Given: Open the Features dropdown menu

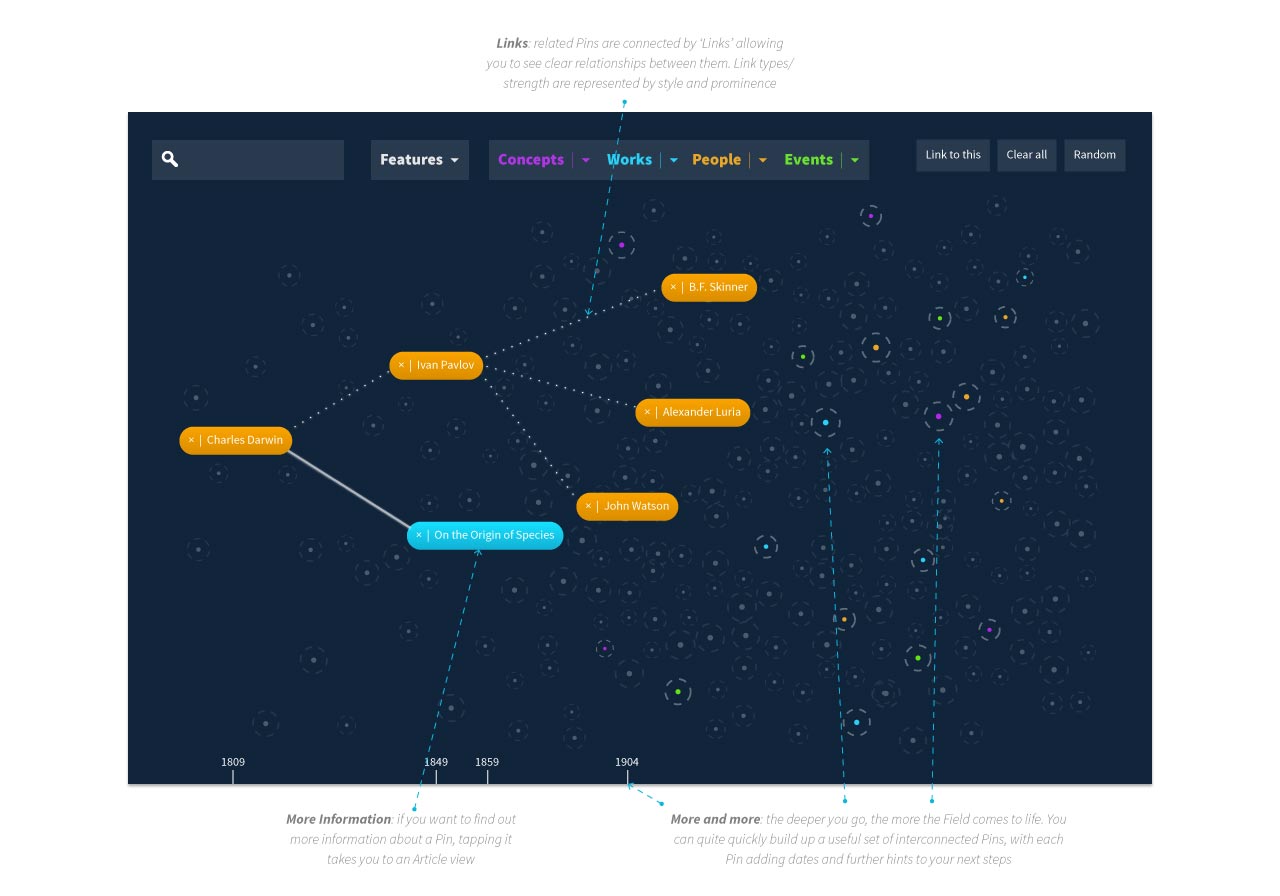Looking at the screenshot, I should pos(419,160).
